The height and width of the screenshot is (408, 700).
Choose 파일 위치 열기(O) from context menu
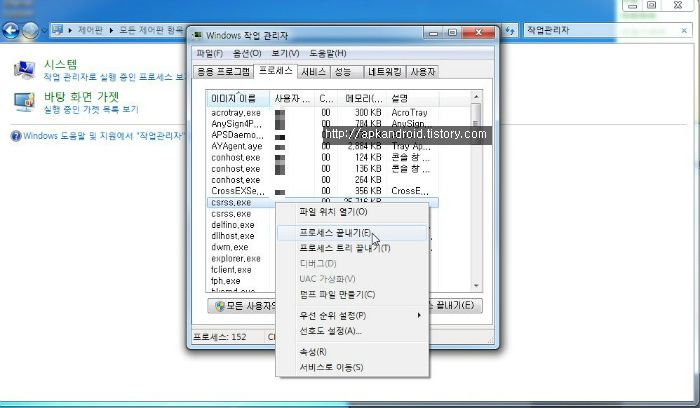click(352, 212)
